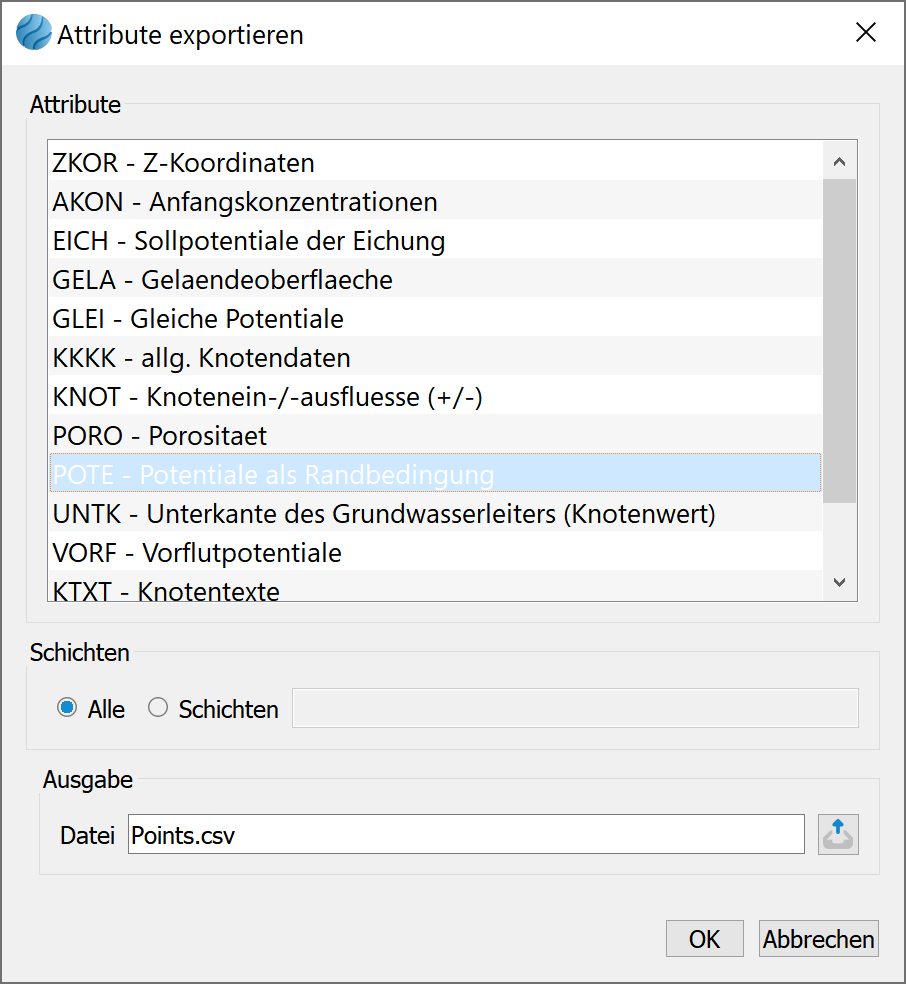Click the application globe icon in title bar

(33, 33)
